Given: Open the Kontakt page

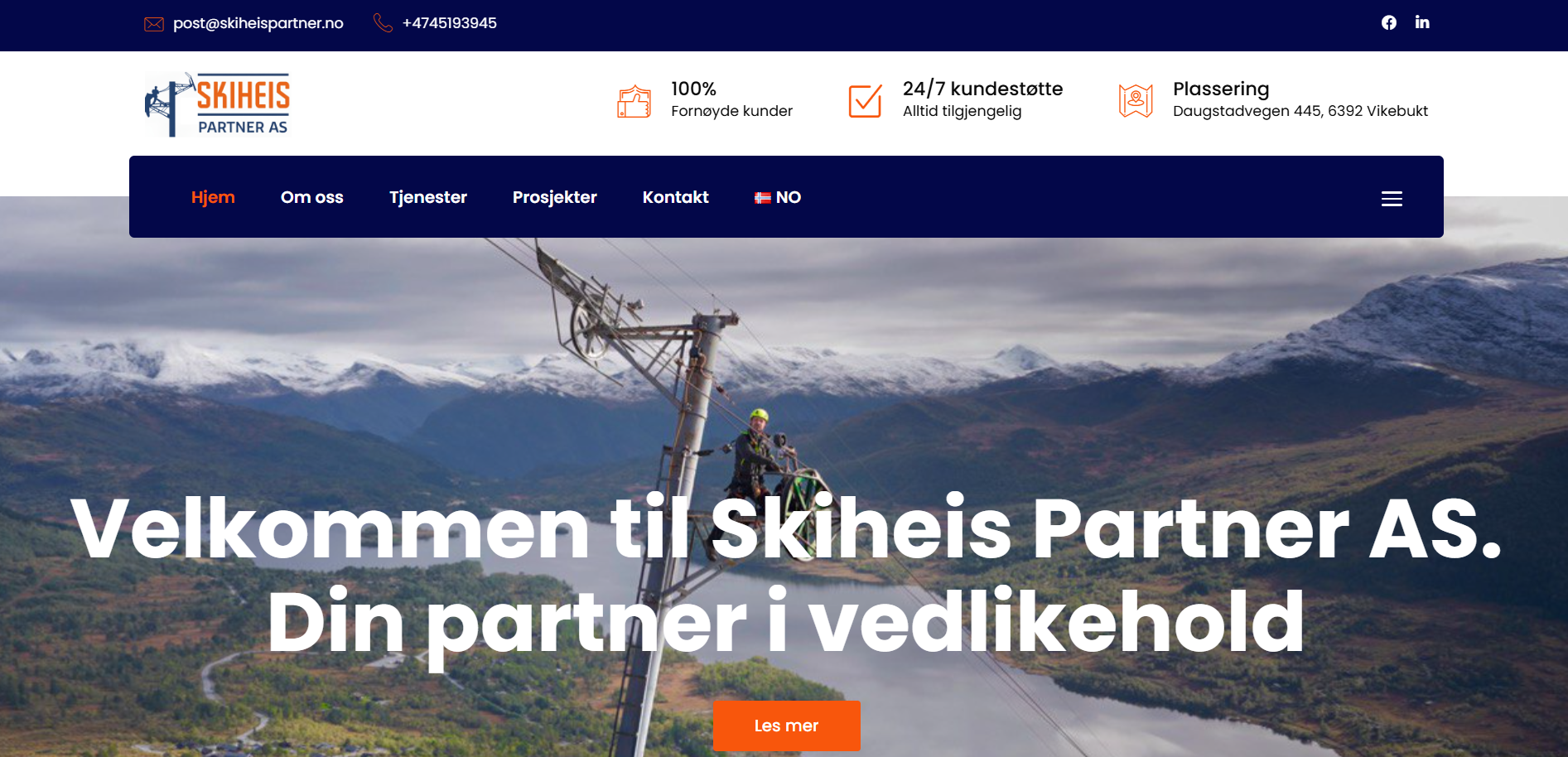Looking at the screenshot, I should tap(676, 197).
